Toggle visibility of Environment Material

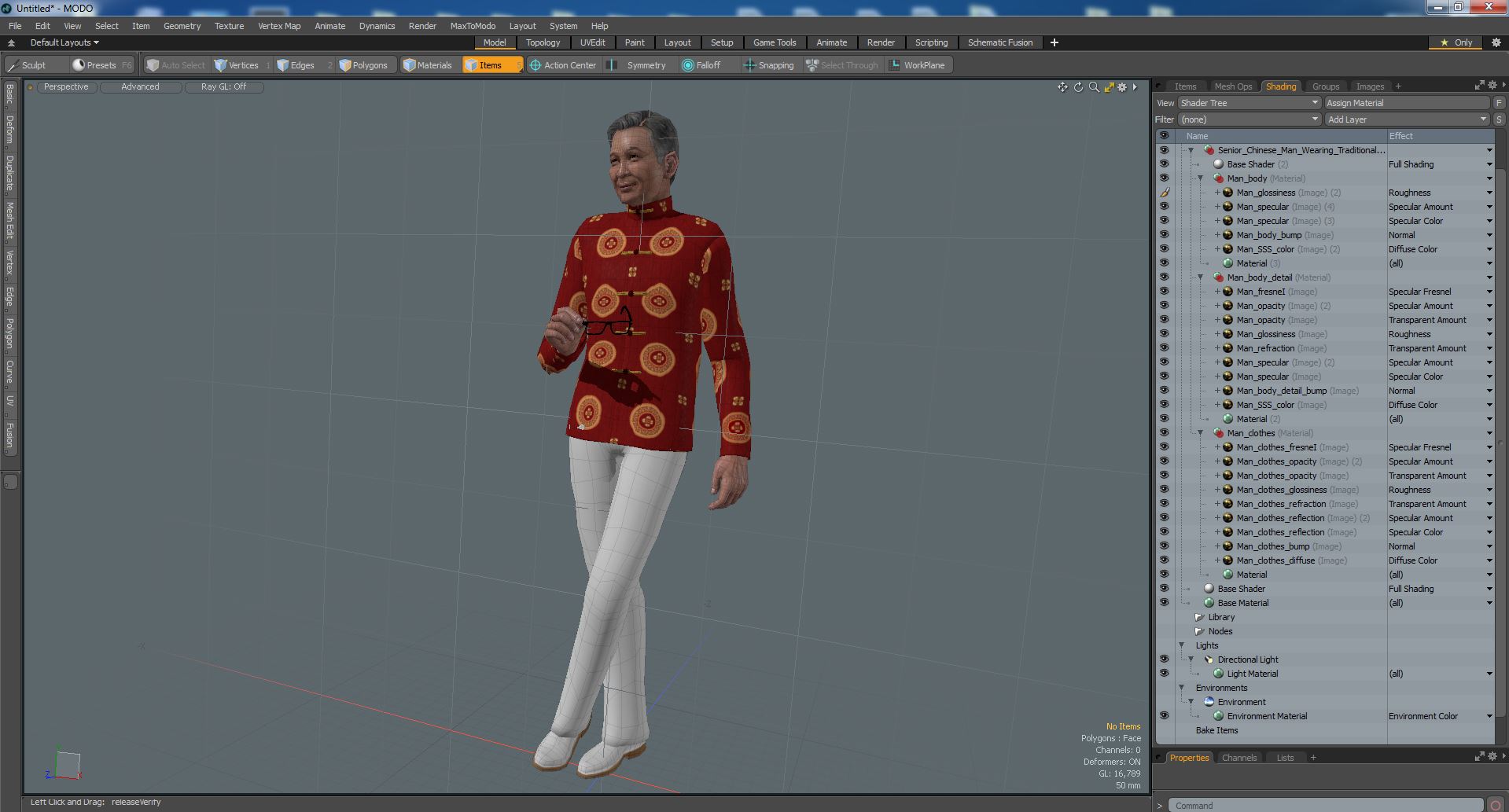(x=1164, y=716)
